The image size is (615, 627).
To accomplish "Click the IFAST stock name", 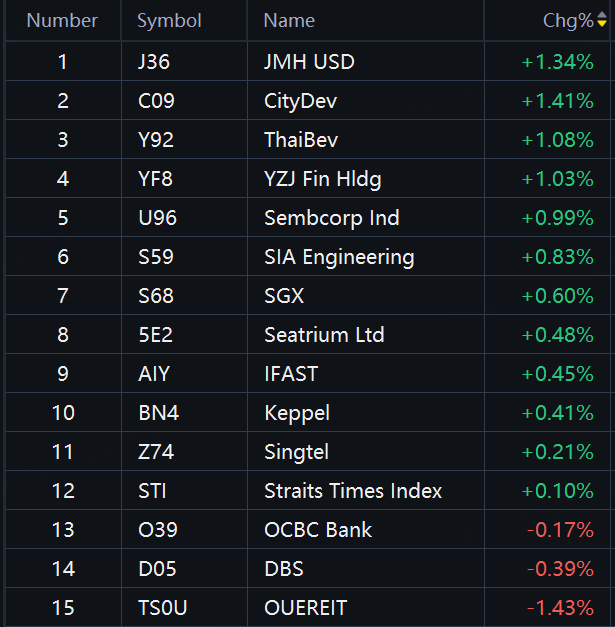I will (x=291, y=374).
